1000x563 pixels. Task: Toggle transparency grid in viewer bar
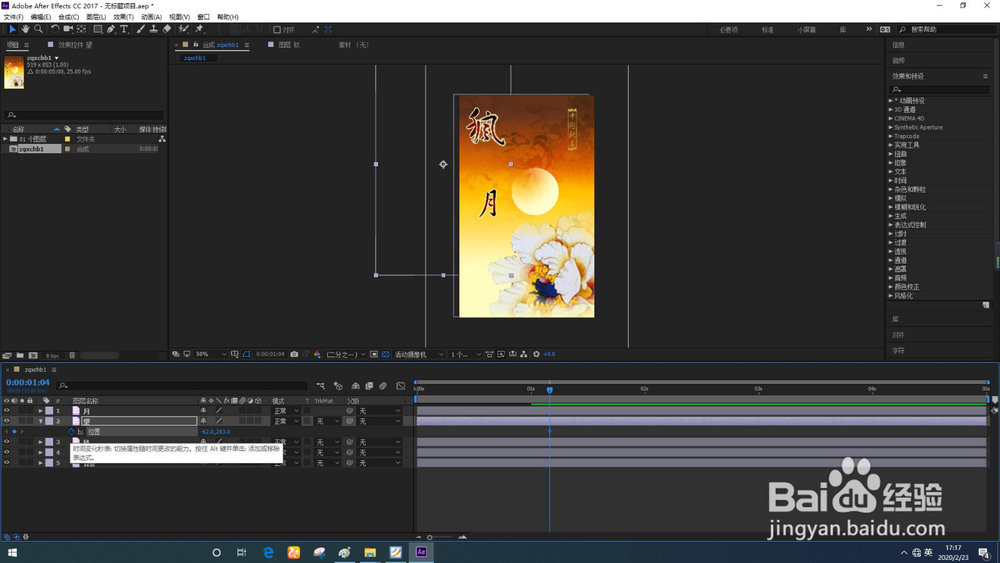[385, 354]
